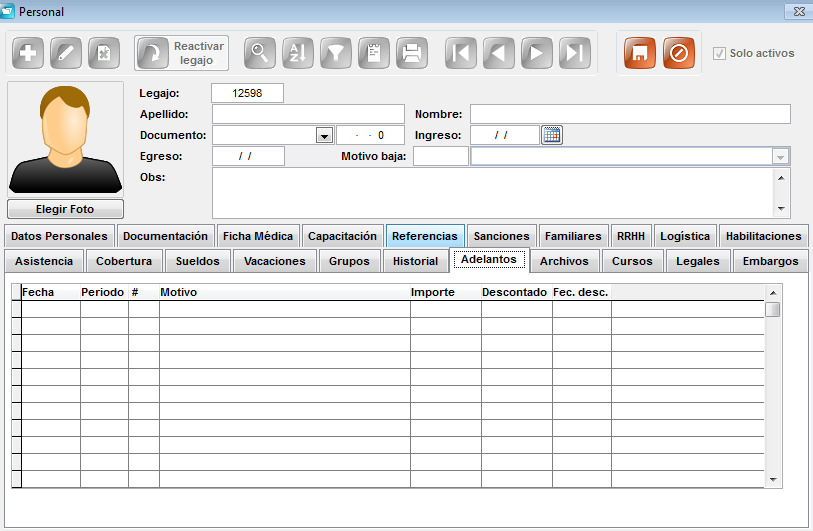Click the Nombre input field
The width and height of the screenshot is (813, 531).
click(x=630, y=114)
